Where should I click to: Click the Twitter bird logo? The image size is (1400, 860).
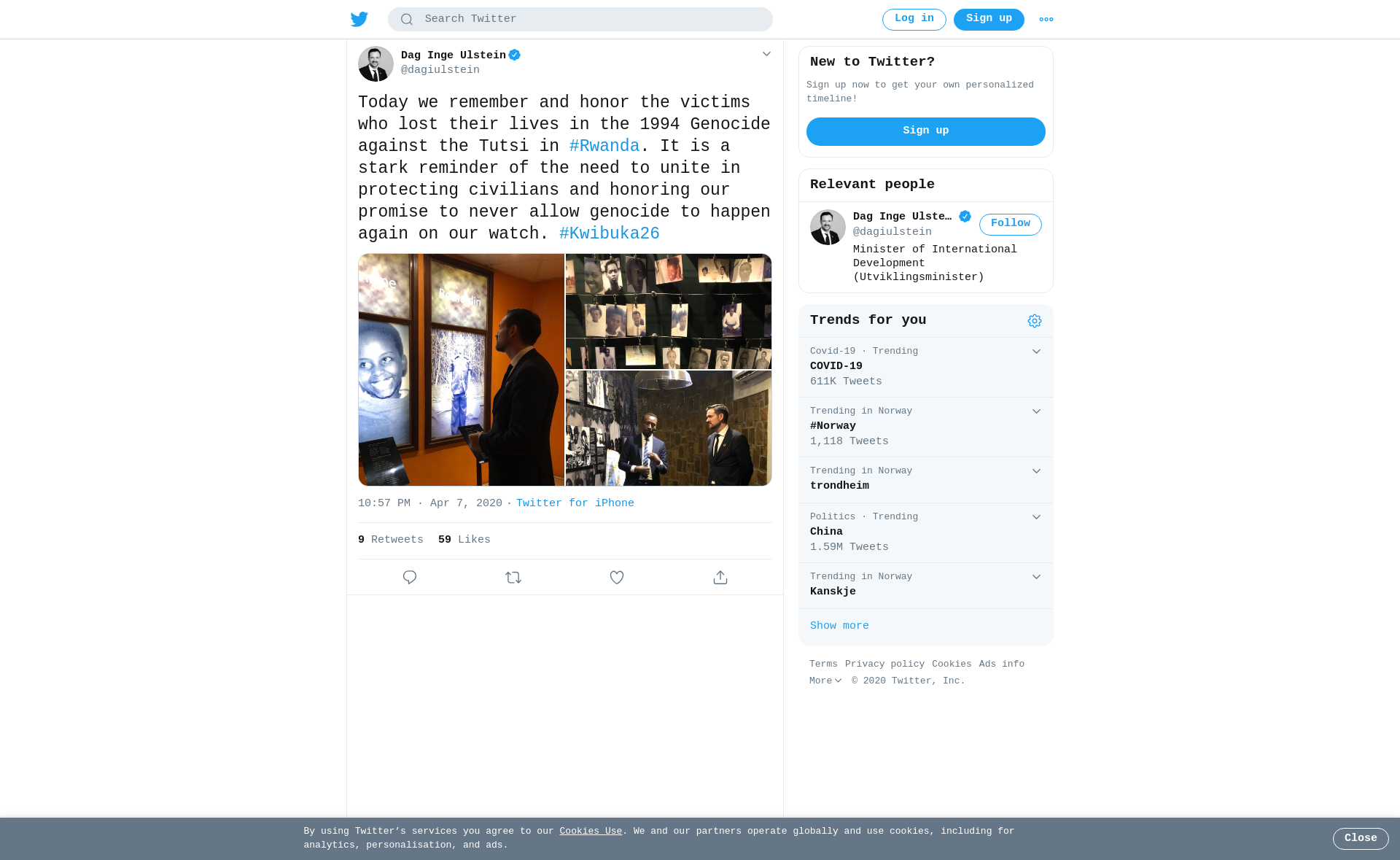tap(359, 19)
